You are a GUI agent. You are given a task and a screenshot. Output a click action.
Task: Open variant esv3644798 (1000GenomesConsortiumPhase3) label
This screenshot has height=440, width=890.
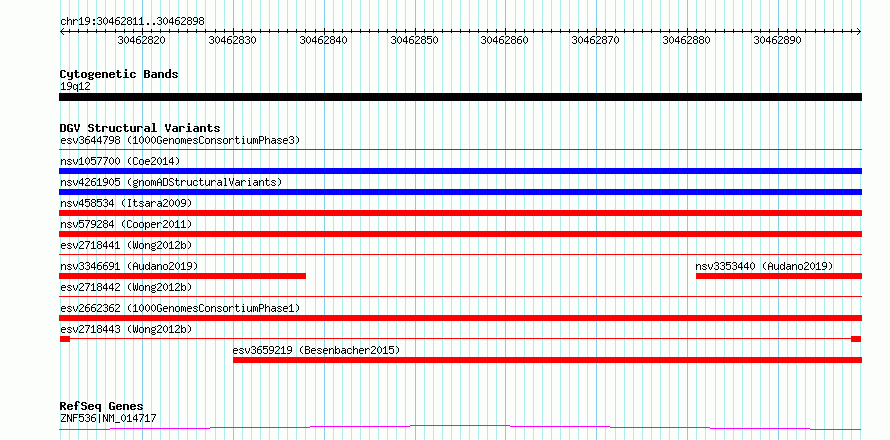pyautogui.click(x=180, y=140)
